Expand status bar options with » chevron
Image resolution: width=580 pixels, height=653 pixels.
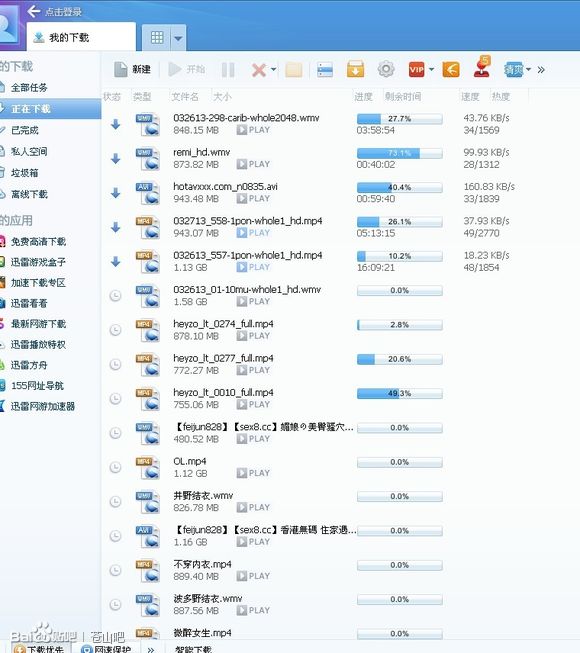(x=151, y=649)
